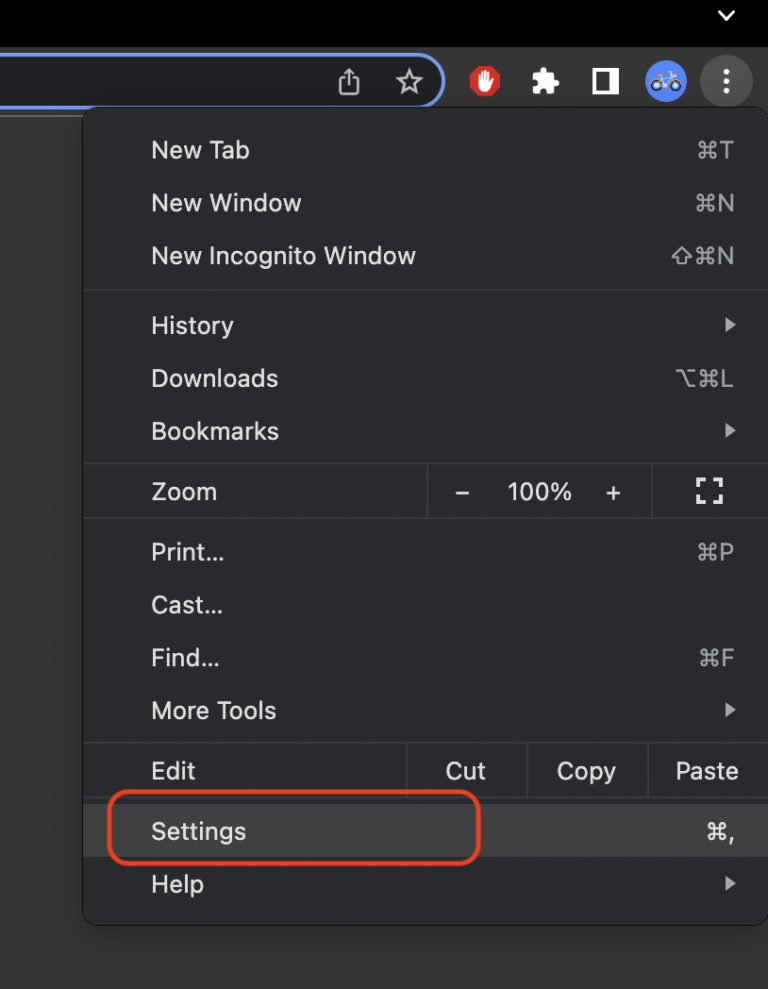
Task: Open the Downloads menu item
Action: coord(215,378)
